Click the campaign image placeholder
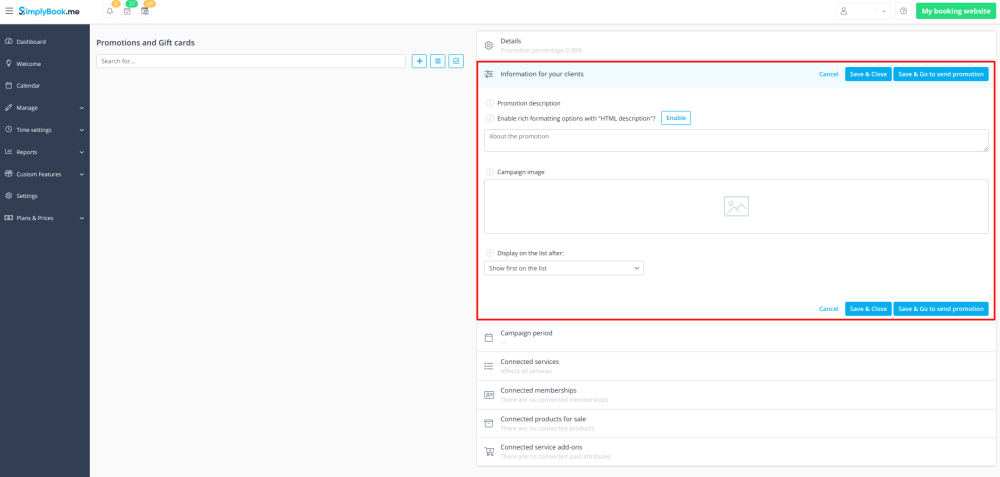This screenshot has width=1000, height=477. [736, 206]
